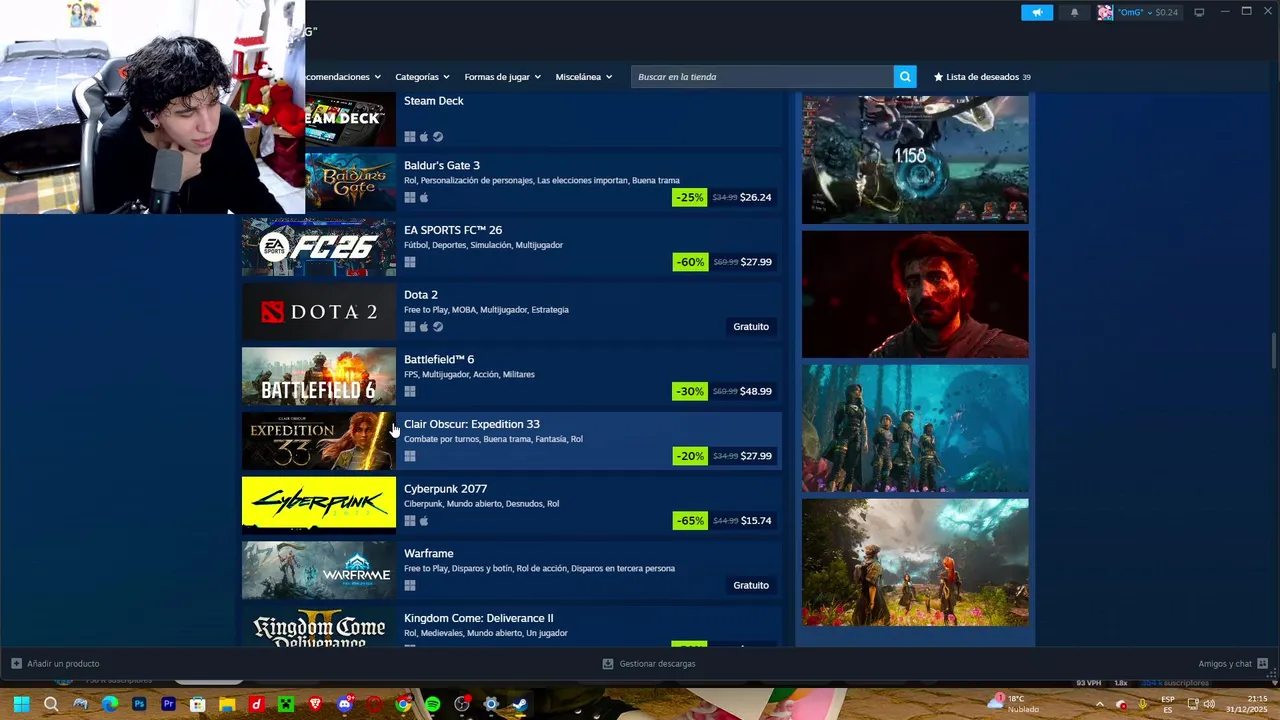Open Windows taskbar search
The image size is (1280, 720).
pyautogui.click(x=51, y=704)
